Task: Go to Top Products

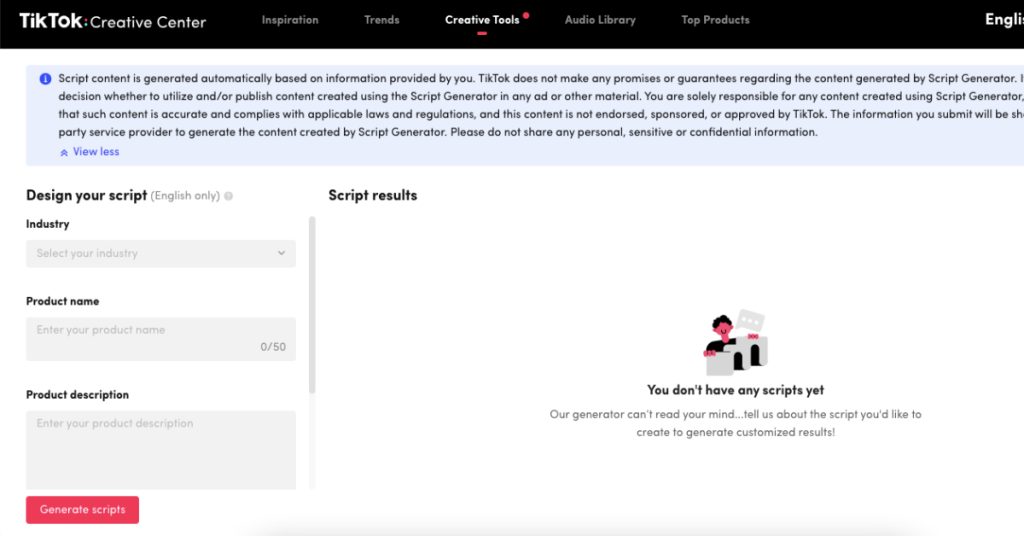Action: pos(715,20)
